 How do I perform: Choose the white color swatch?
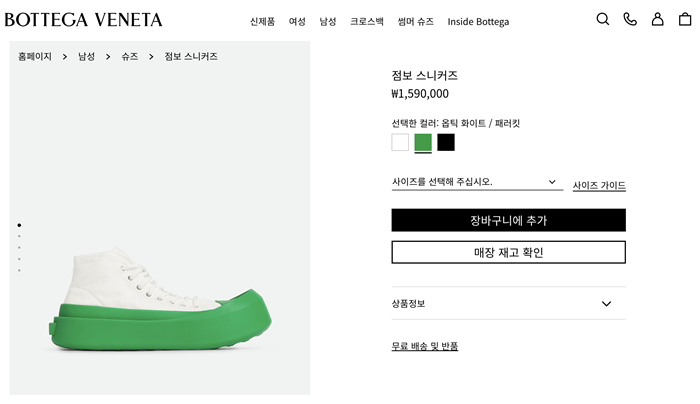pos(400,142)
